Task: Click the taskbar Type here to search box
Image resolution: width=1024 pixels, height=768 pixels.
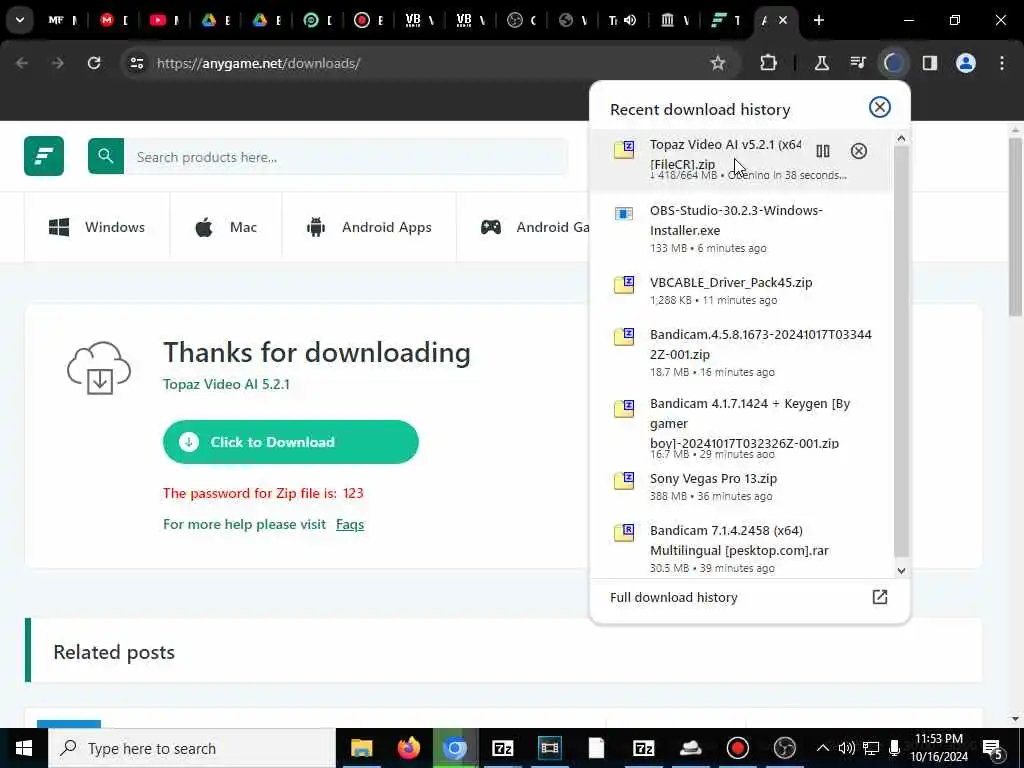Action: point(191,748)
